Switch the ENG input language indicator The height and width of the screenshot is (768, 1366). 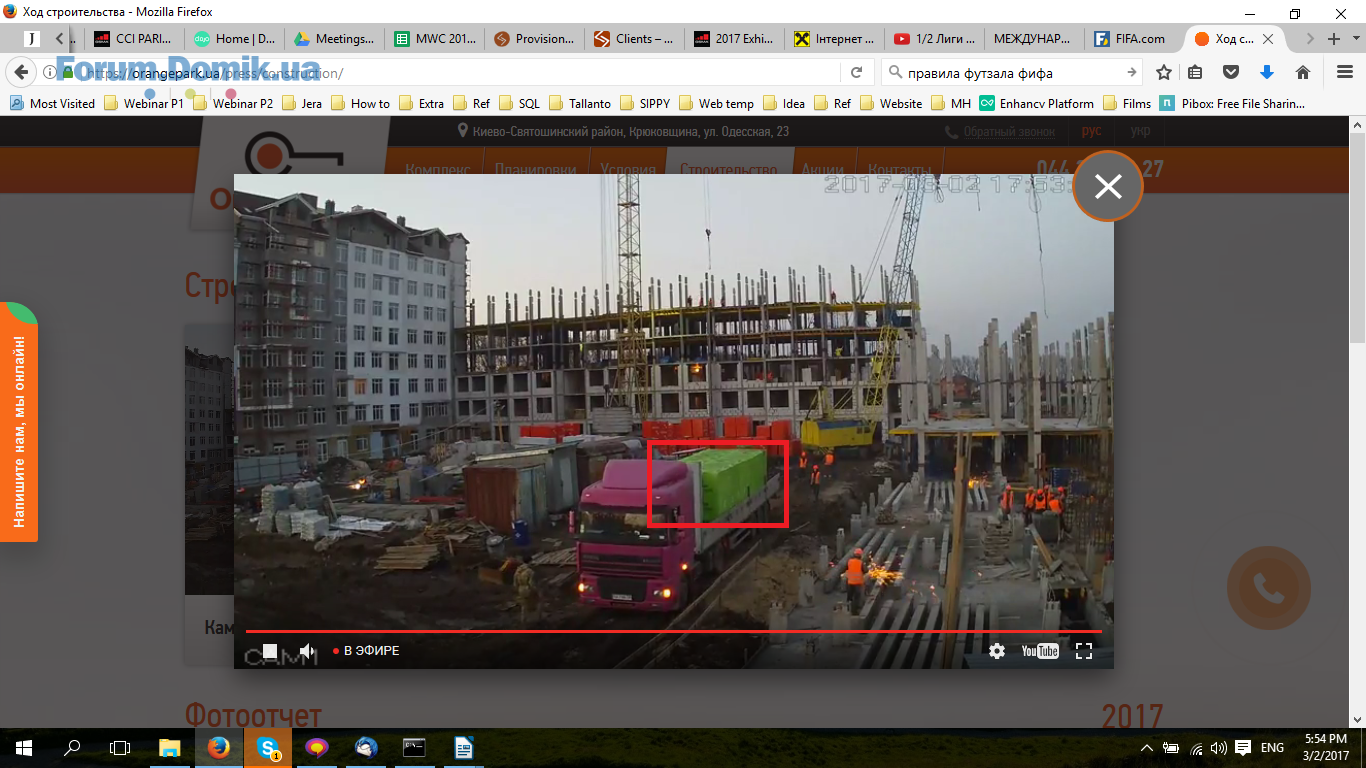coord(1272,747)
